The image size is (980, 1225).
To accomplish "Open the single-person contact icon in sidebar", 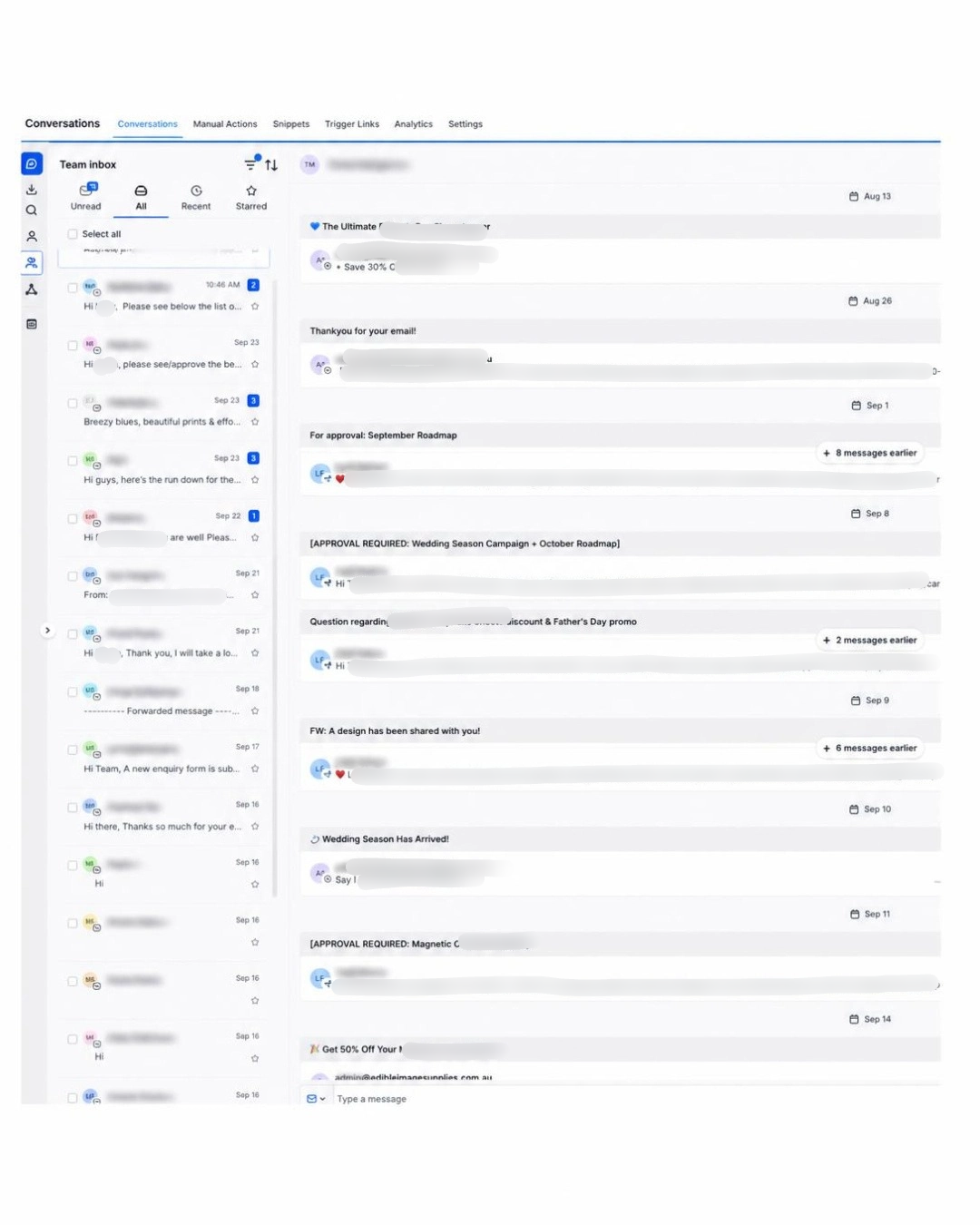I will 32,236.
